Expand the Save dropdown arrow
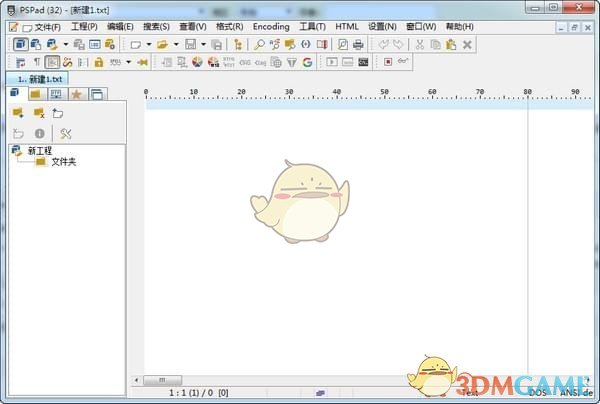 coord(204,45)
